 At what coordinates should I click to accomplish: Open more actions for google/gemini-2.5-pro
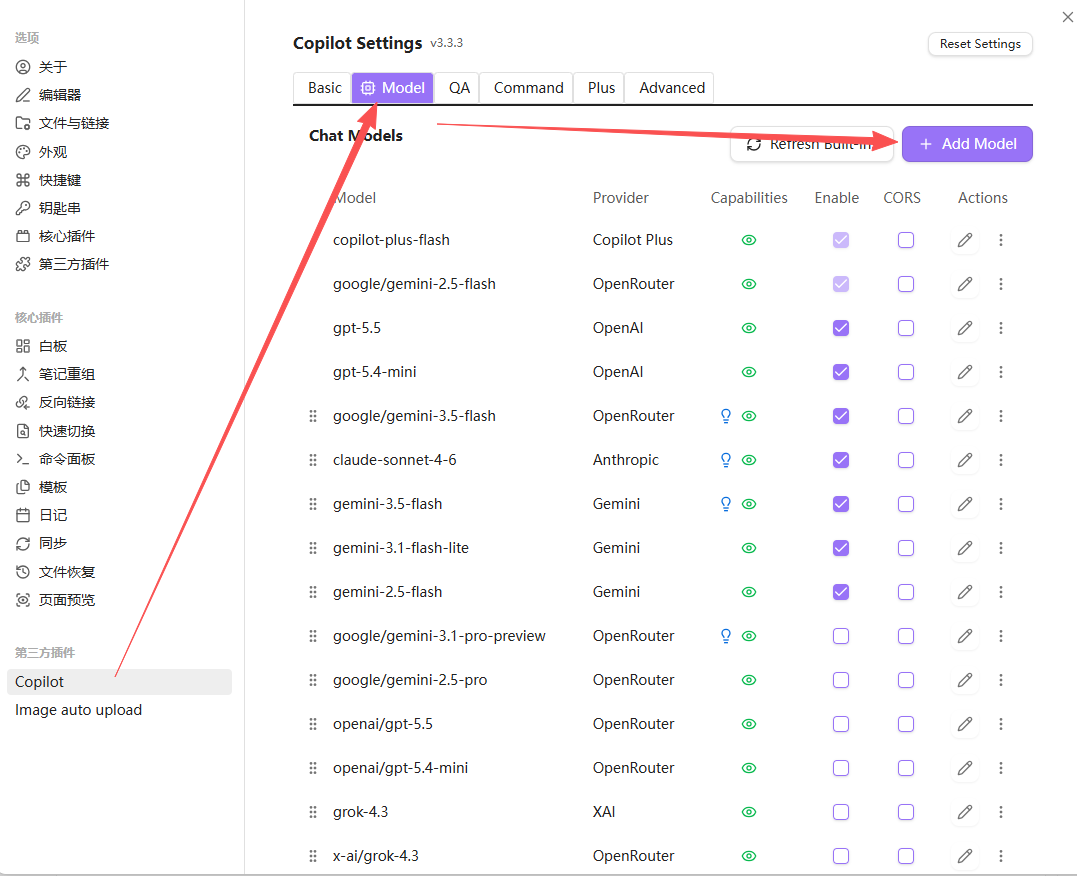1001,680
